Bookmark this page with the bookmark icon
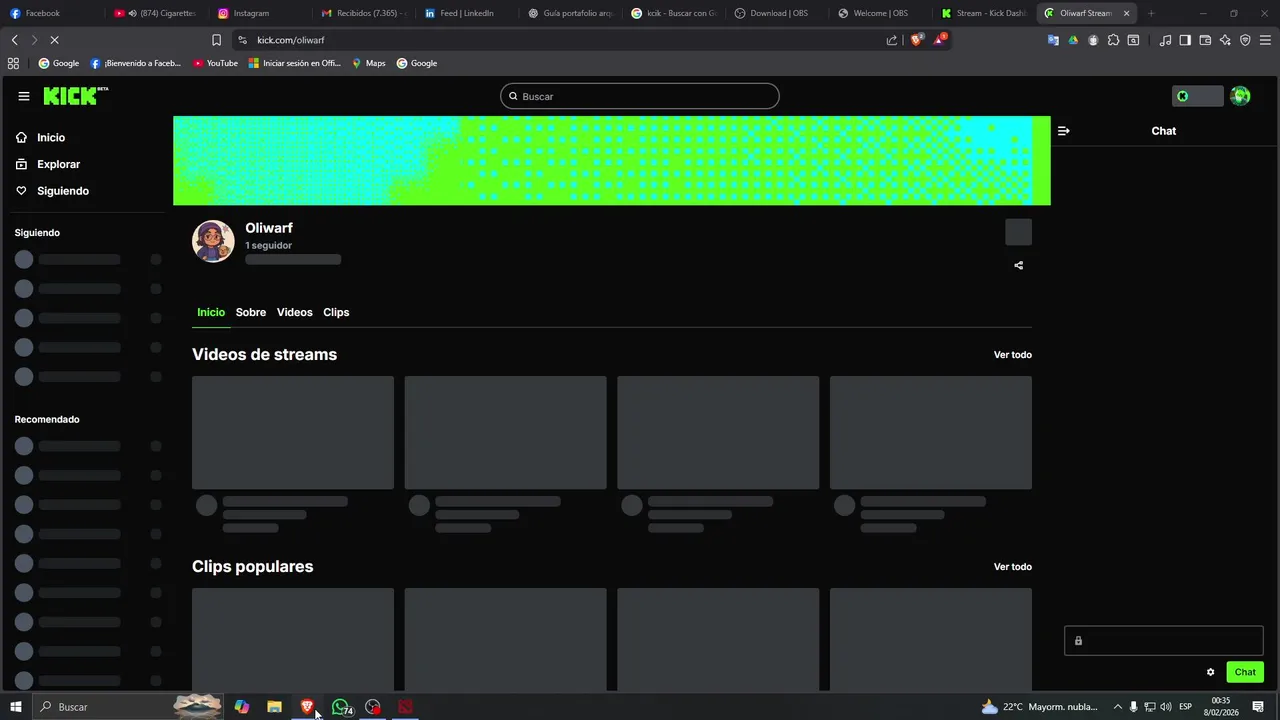Viewport: 1280px width, 720px height. pyautogui.click(x=216, y=40)
